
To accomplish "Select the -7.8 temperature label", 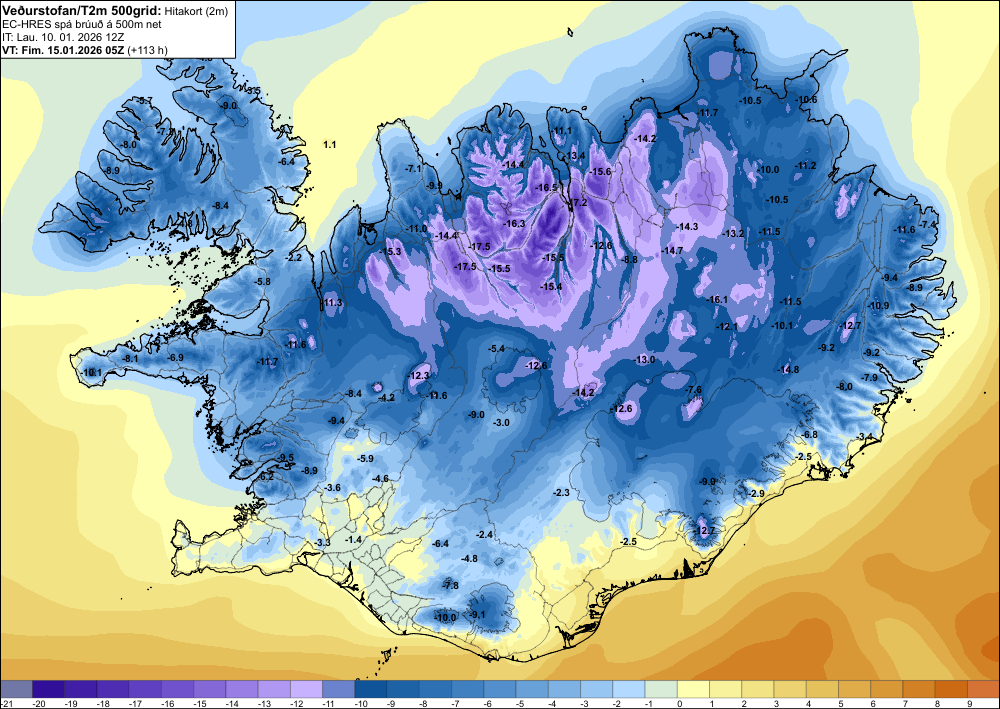I will [x=450, y=585].
